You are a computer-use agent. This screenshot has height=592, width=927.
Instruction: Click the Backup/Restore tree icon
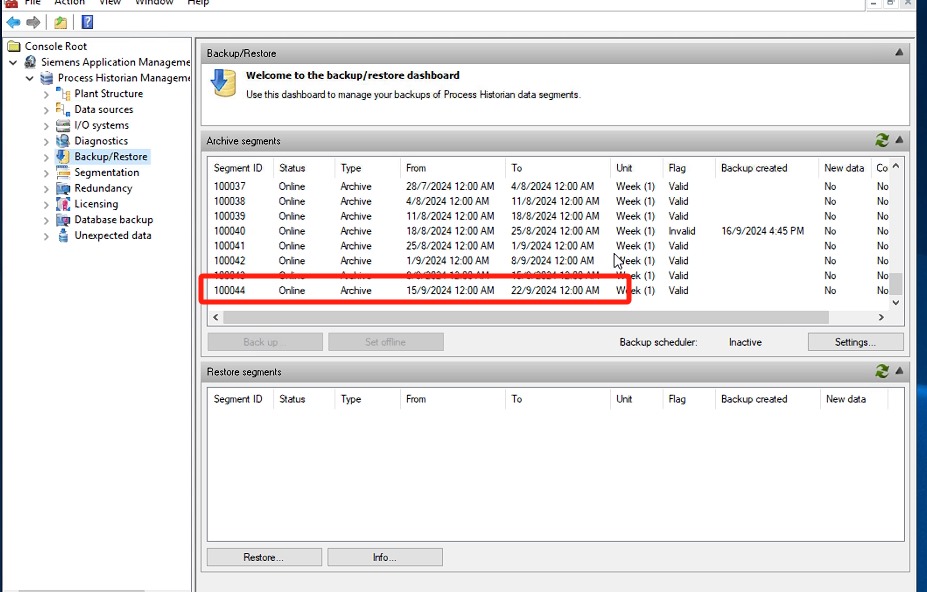63,156
